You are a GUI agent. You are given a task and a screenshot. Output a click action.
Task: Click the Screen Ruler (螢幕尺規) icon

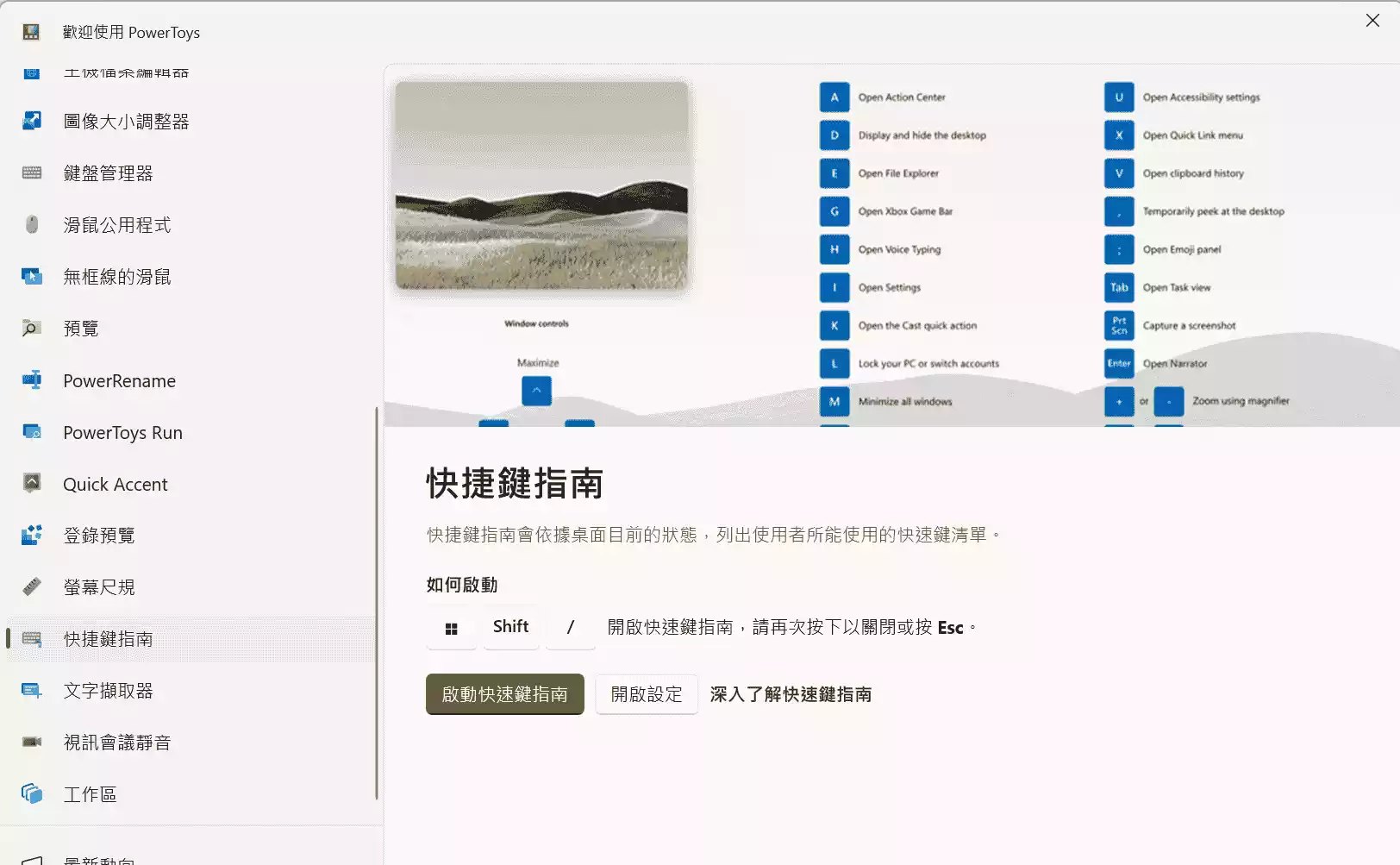32,586
